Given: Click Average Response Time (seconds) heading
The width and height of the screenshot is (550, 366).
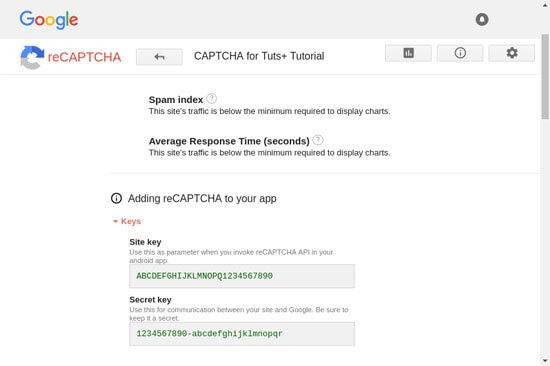Looking at the screenshot, I should pos(229,141).
